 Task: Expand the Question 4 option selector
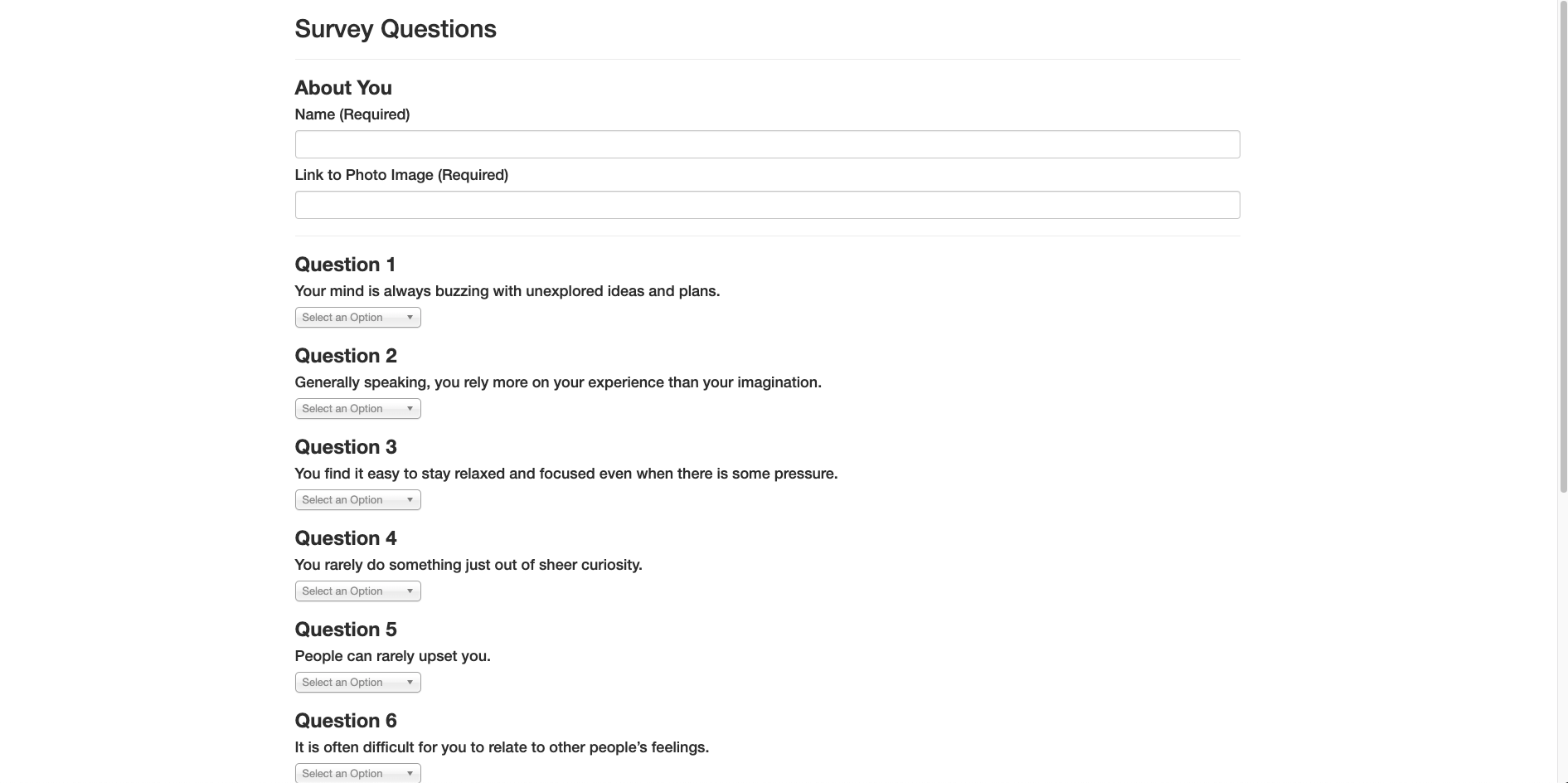tap(357, 591)
